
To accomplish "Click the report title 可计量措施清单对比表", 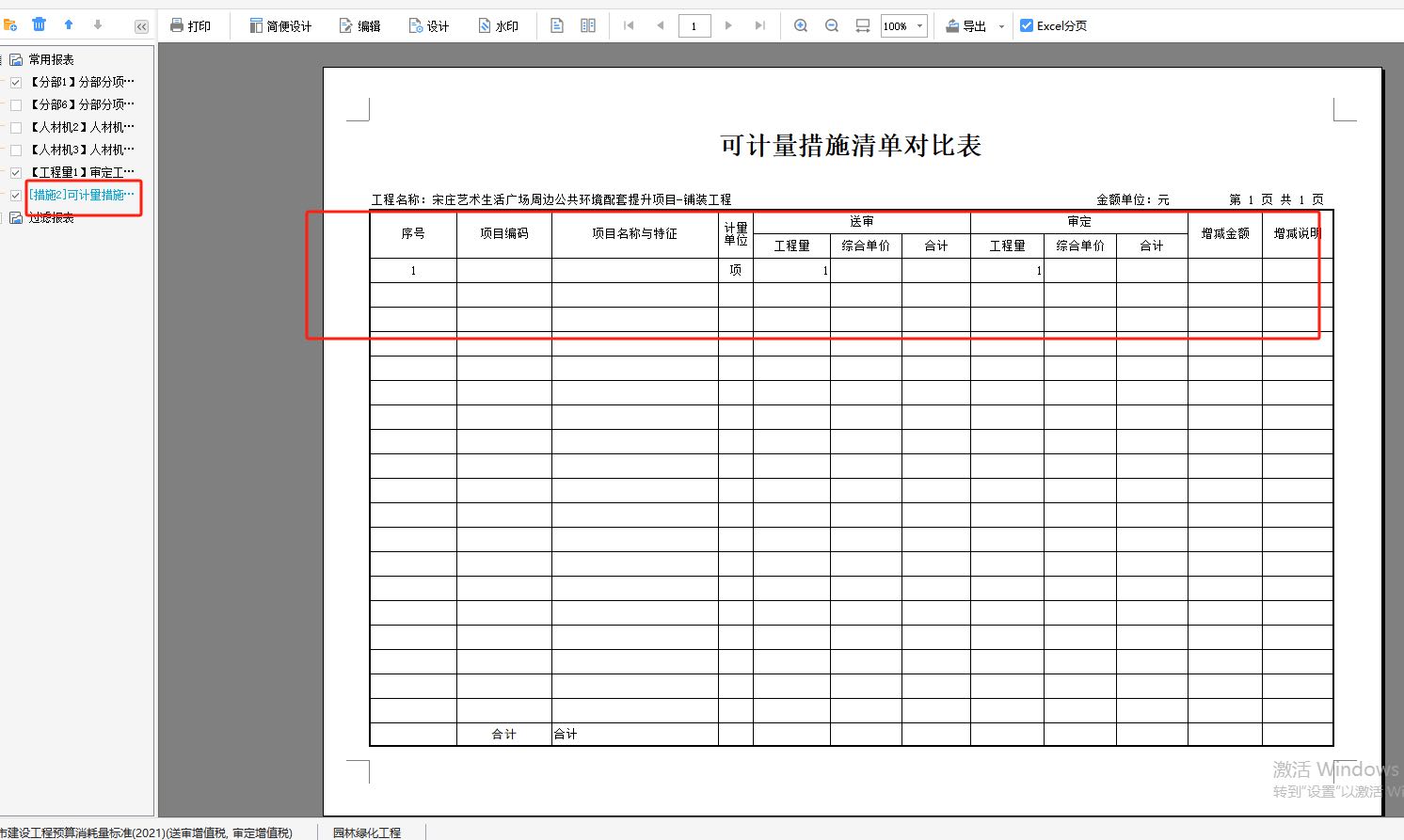I will [x=851, y=145].
